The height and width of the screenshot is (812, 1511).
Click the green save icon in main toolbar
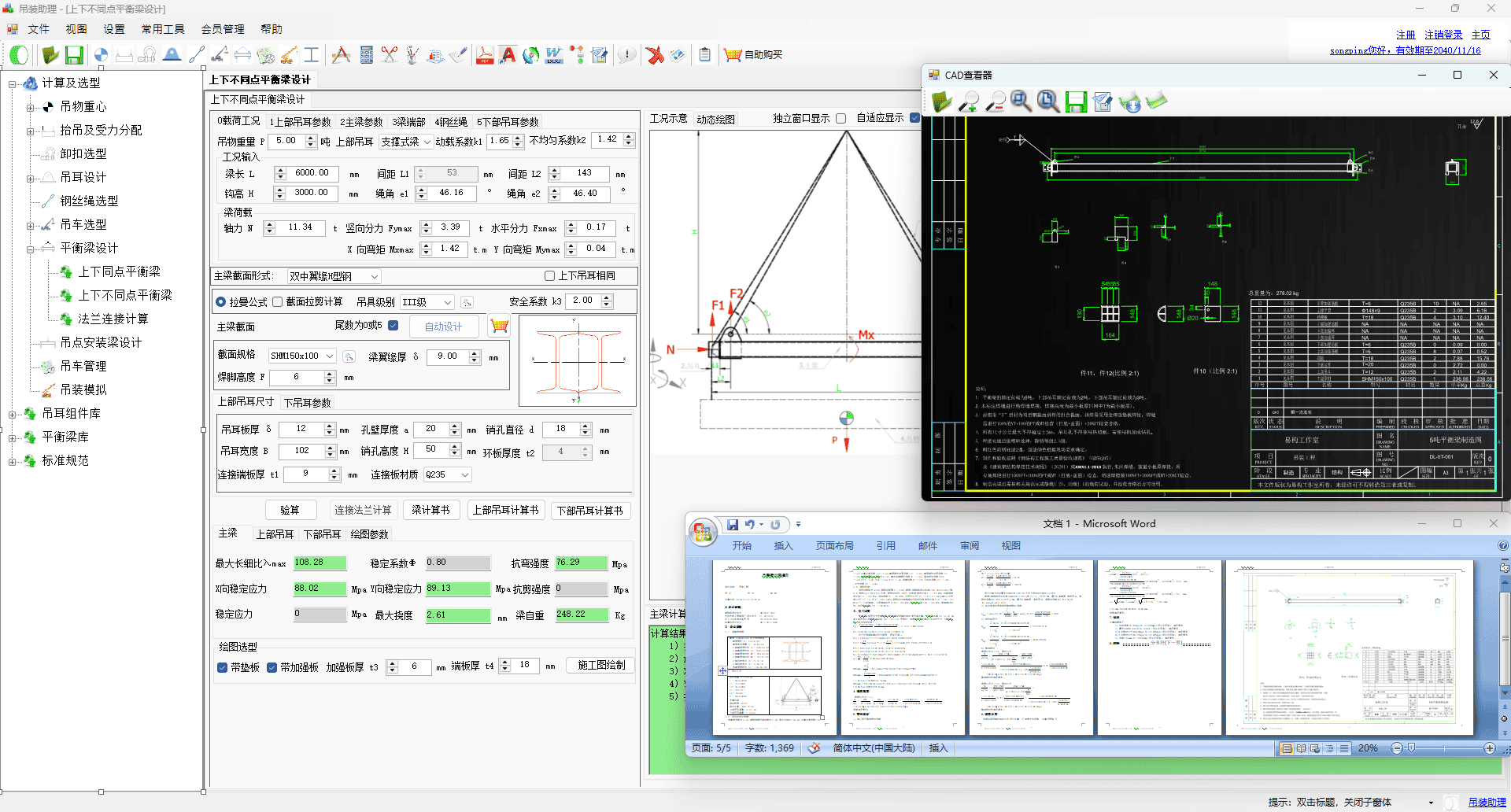point(74,55)
